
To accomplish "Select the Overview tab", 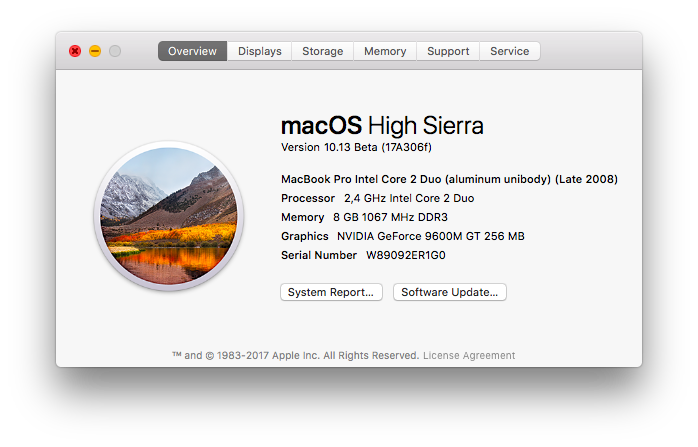I will tap(192, 51).
